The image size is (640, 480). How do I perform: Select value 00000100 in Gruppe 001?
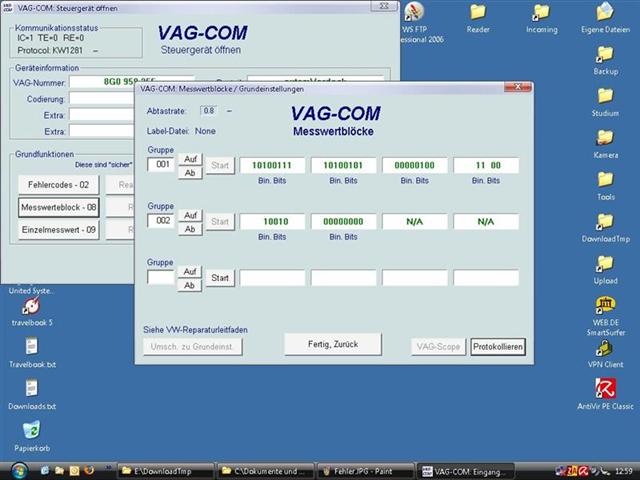tap(415, 165)
